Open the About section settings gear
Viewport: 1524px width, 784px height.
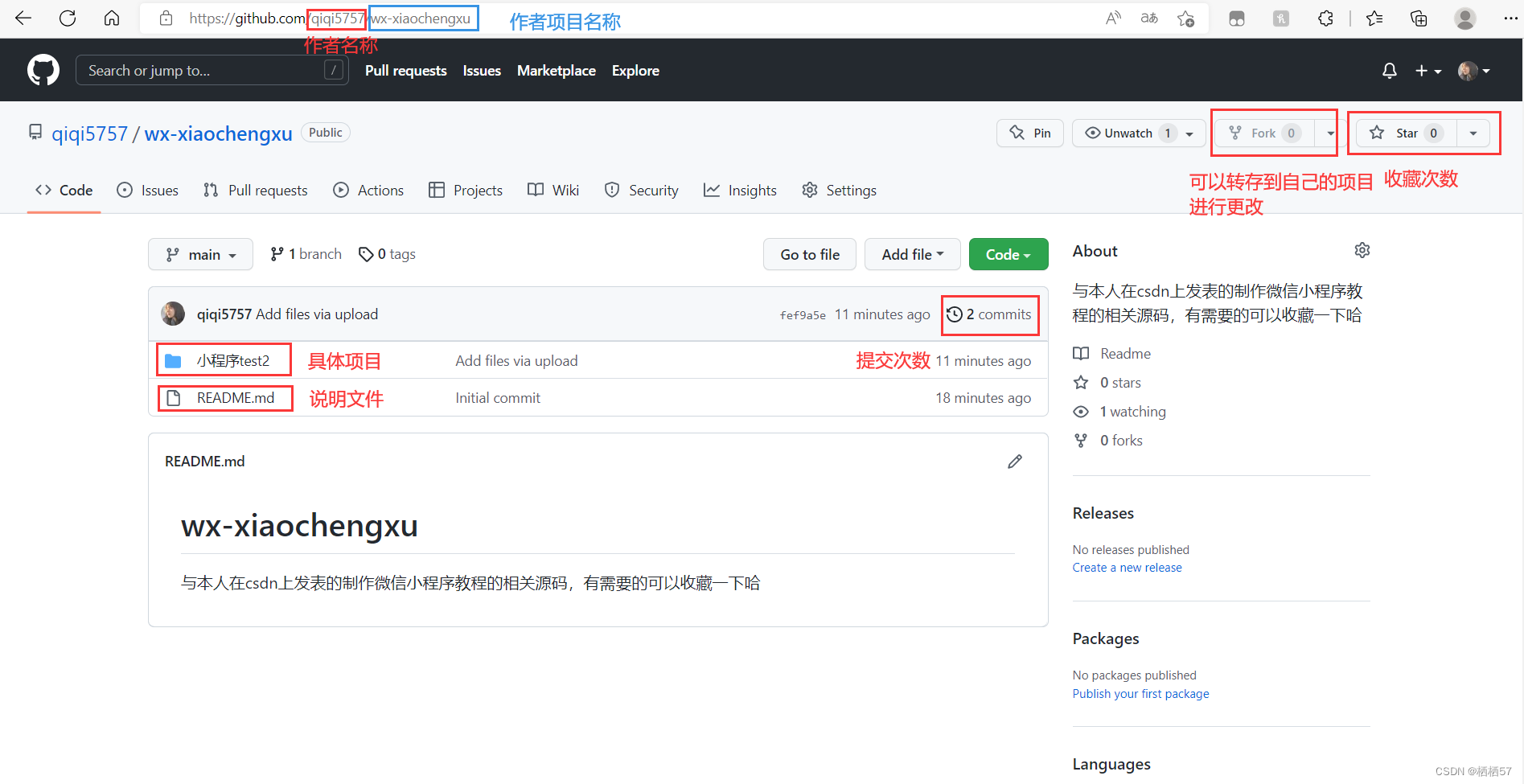pos(1362,251)
